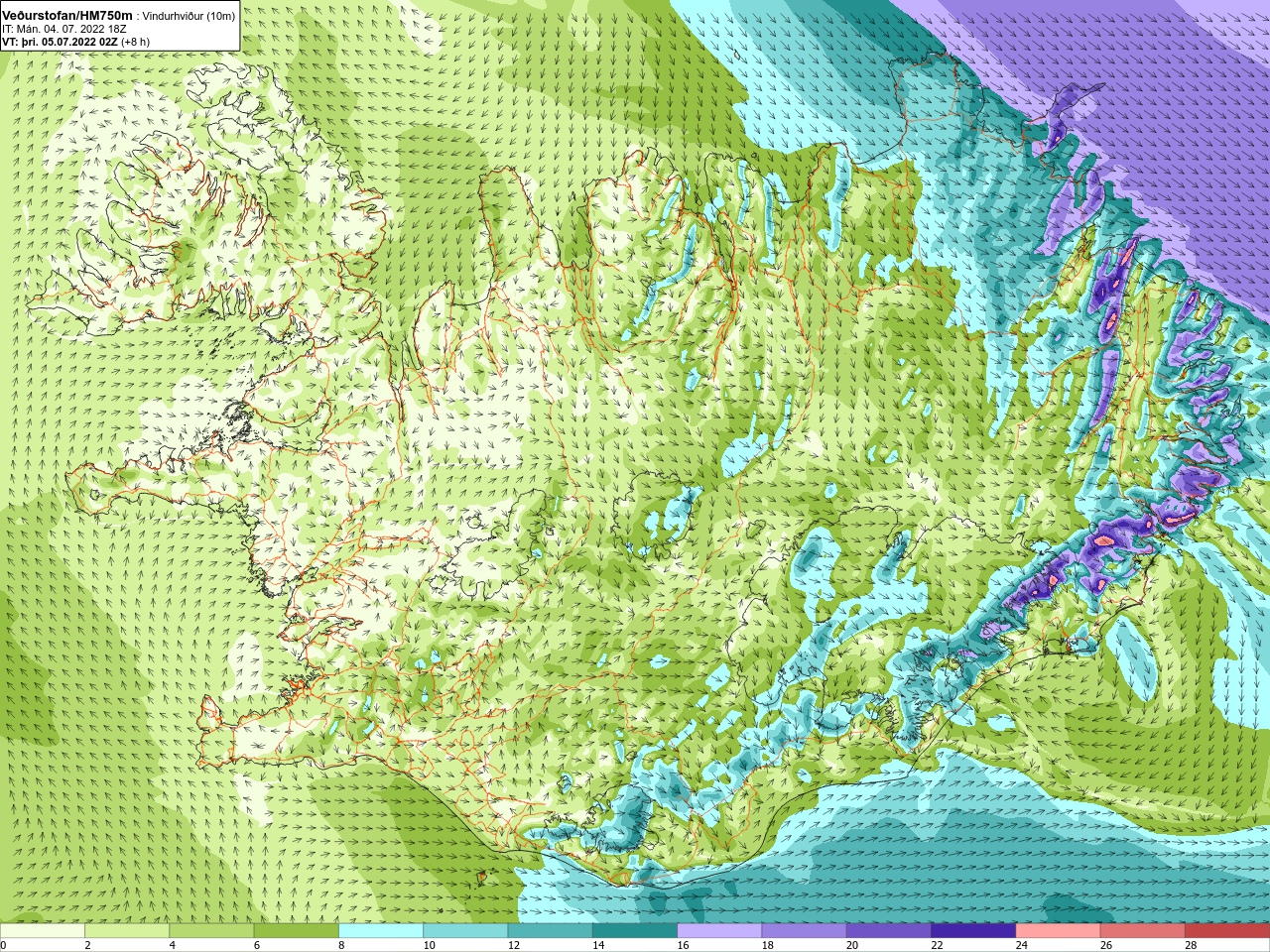Select the dark teal 14–16 legend swatch
This screenshot has height=952, width=1270.
tap(635, 931)
